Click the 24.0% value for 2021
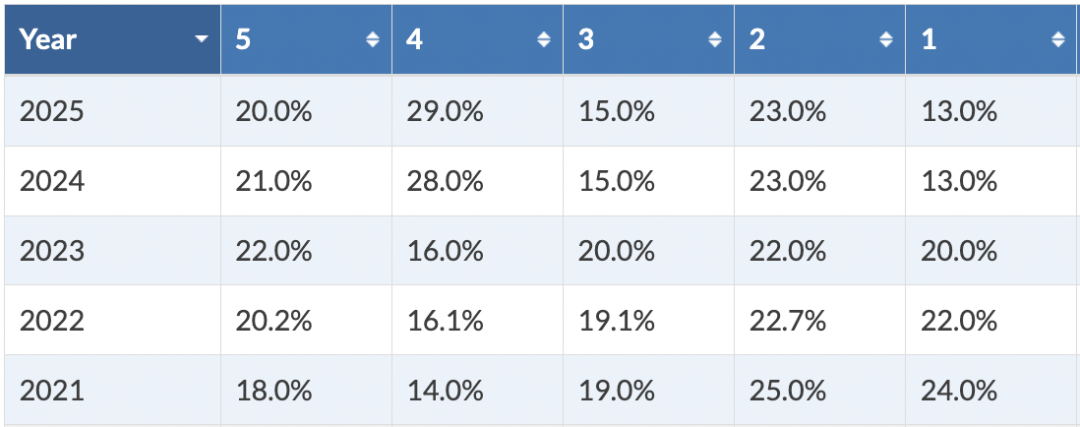The image size is (1080, 427). point(959,391)
